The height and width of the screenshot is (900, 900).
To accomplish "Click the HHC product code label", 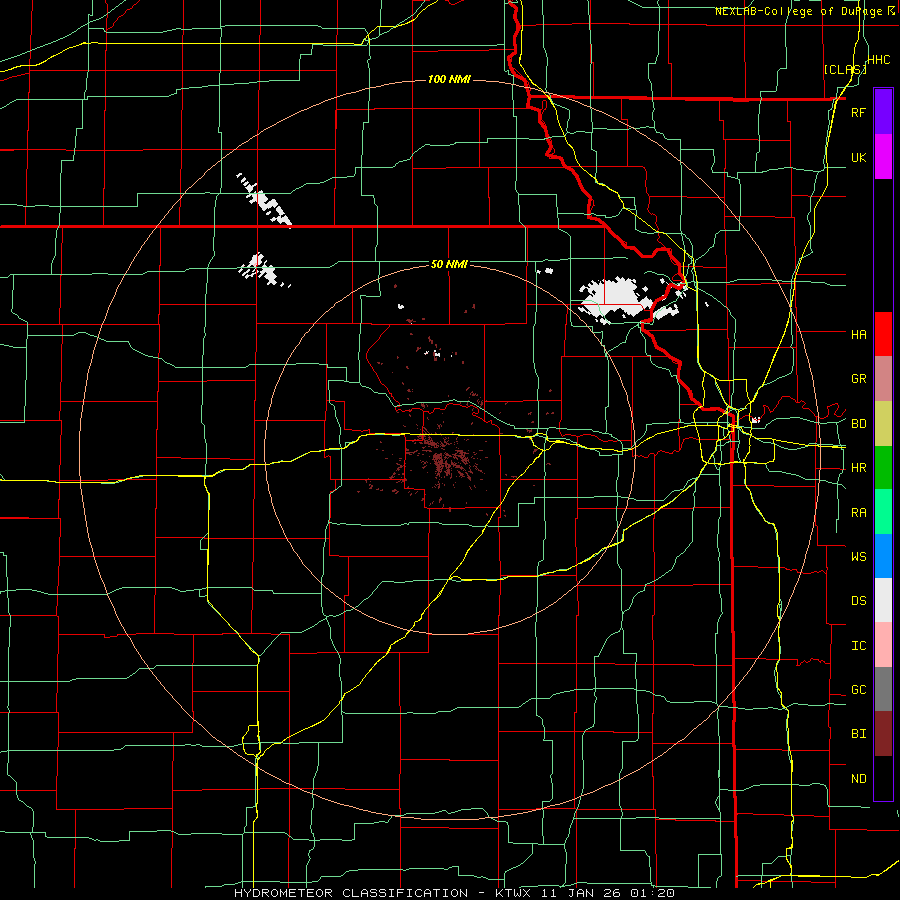I will (x=878, y=60).
